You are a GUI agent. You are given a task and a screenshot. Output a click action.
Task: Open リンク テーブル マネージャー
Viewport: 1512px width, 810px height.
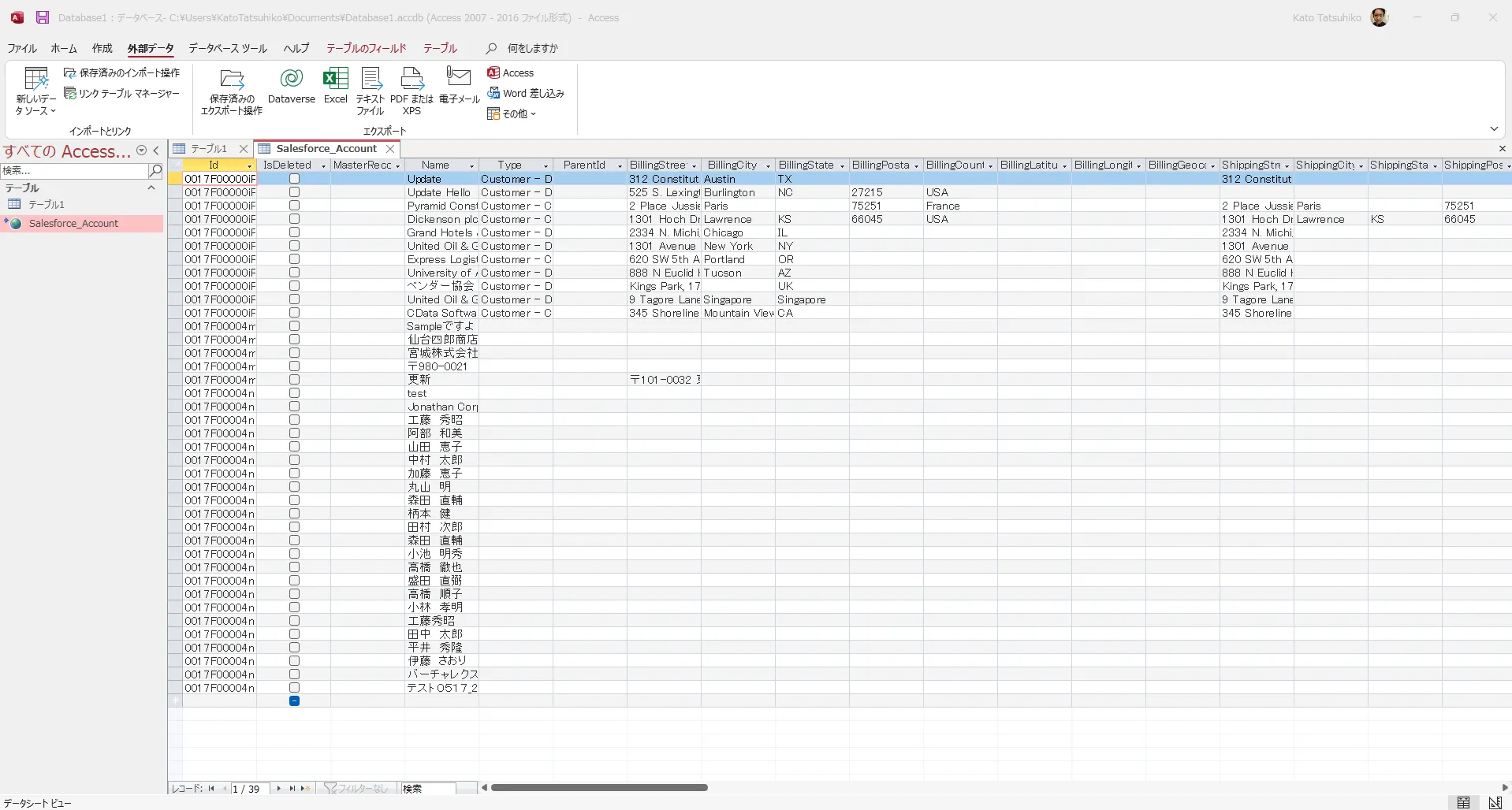tap(122, 93)
